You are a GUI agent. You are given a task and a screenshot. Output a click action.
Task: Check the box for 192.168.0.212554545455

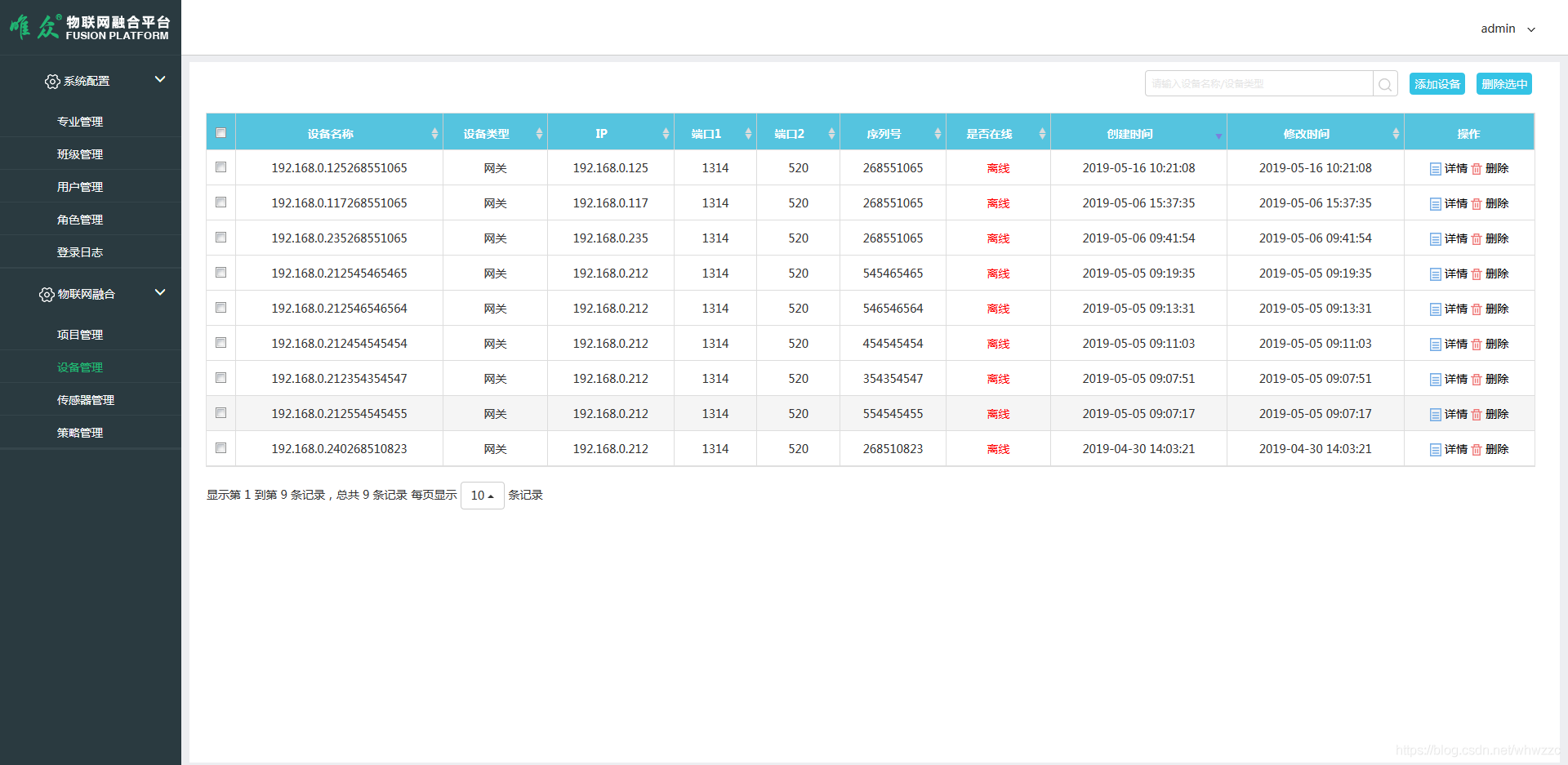[220, 413]
